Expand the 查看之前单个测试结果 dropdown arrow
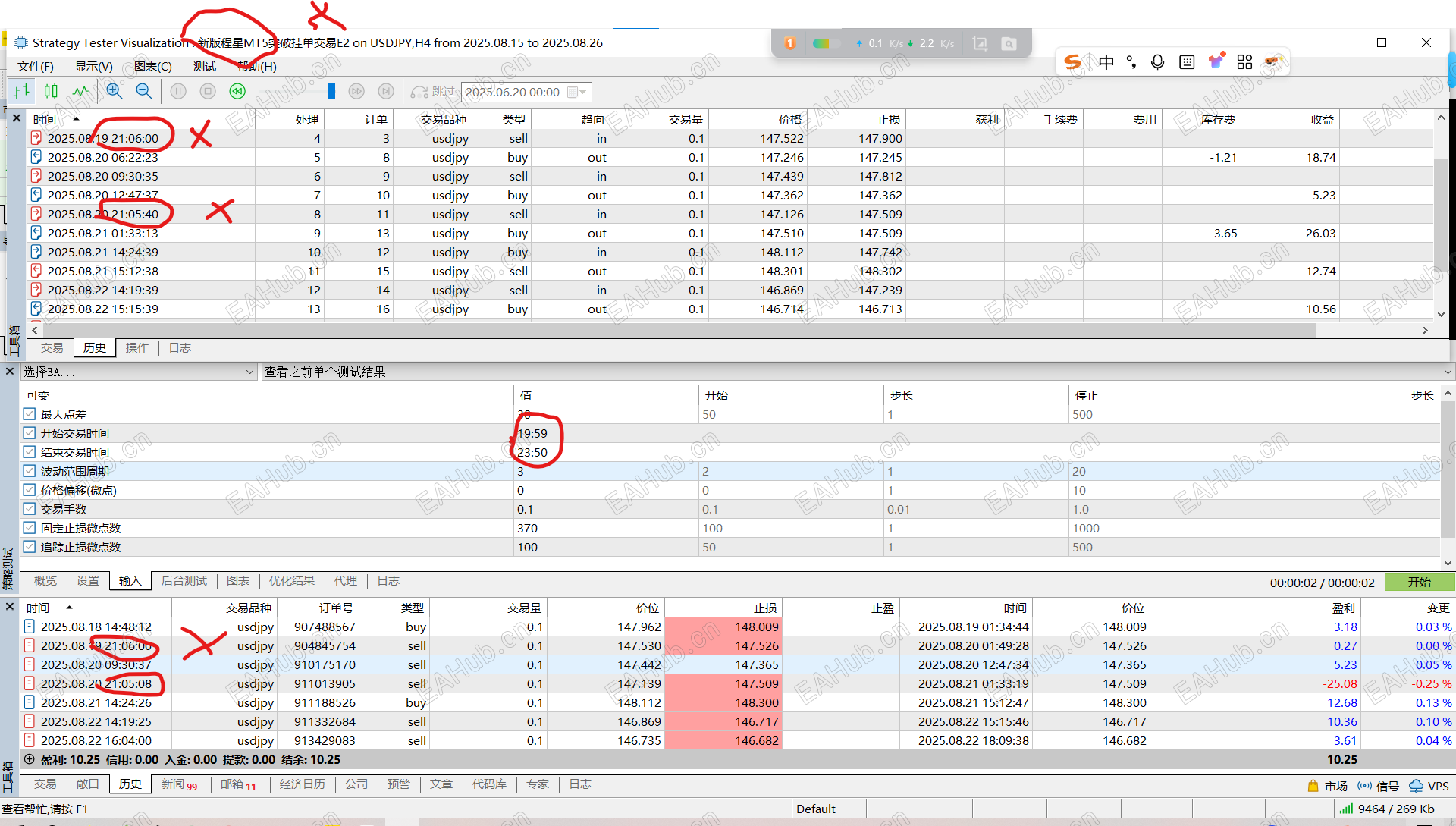 [1447, 372]
